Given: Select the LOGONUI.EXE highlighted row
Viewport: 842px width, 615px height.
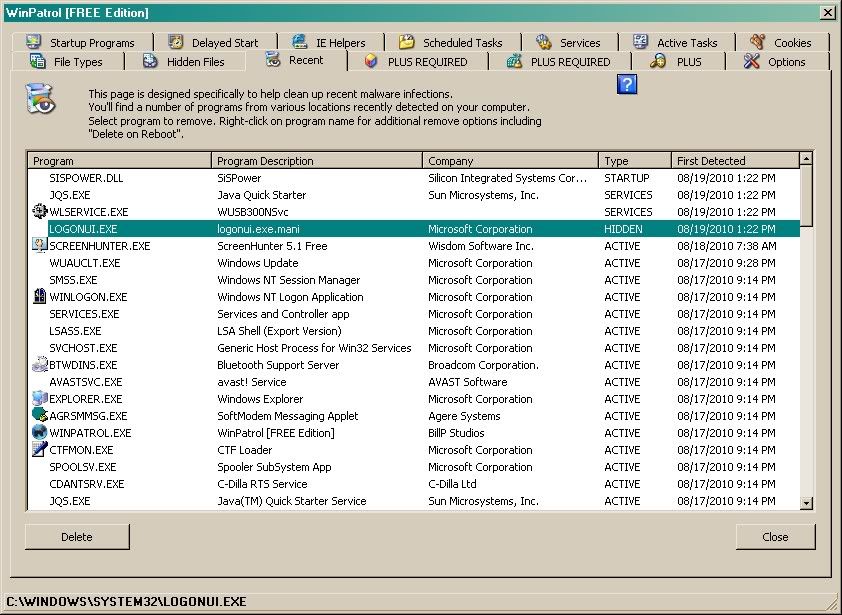Looking at the screenshot, I should (x=413, y=228).
